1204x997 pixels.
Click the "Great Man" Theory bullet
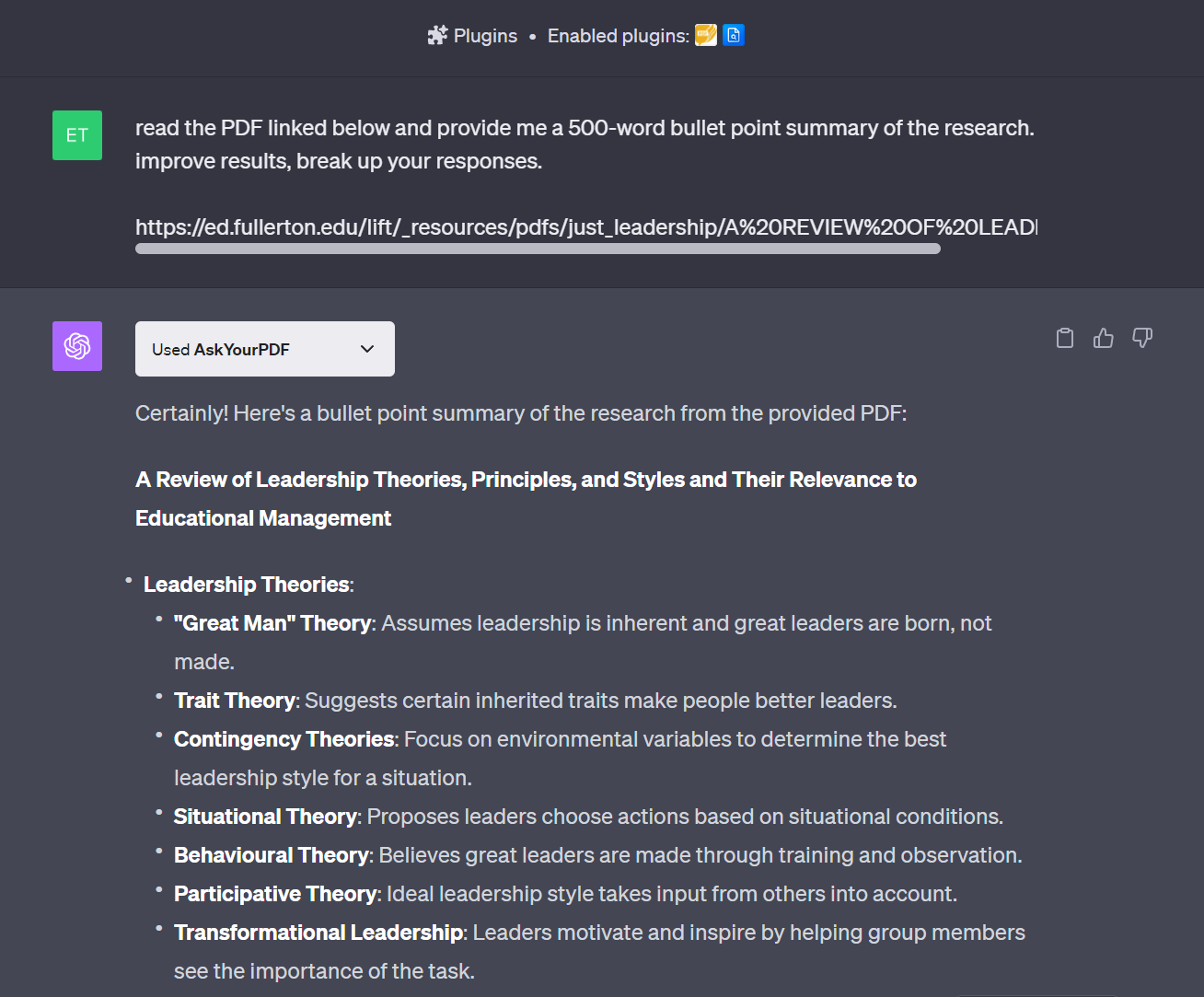click(x=583, y=643)
